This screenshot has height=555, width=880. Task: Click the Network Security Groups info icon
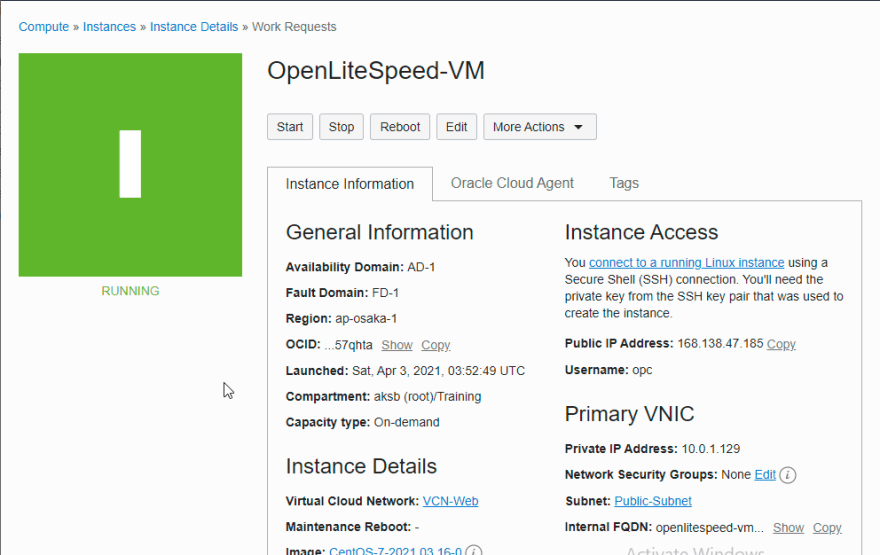pyautogui.click(x=787, y=475)
